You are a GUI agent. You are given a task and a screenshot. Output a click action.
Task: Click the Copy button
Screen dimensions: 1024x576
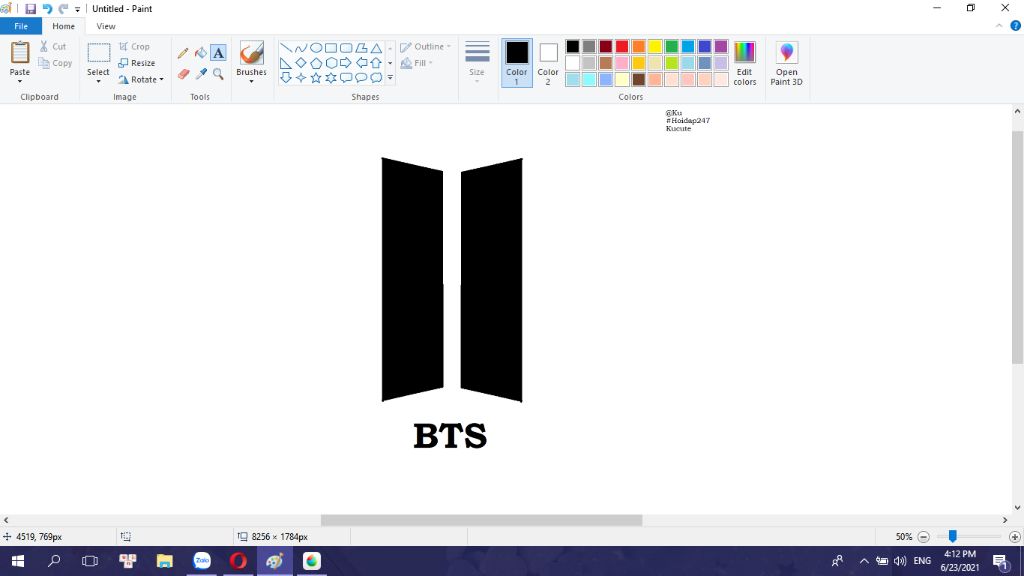(56, 63)
